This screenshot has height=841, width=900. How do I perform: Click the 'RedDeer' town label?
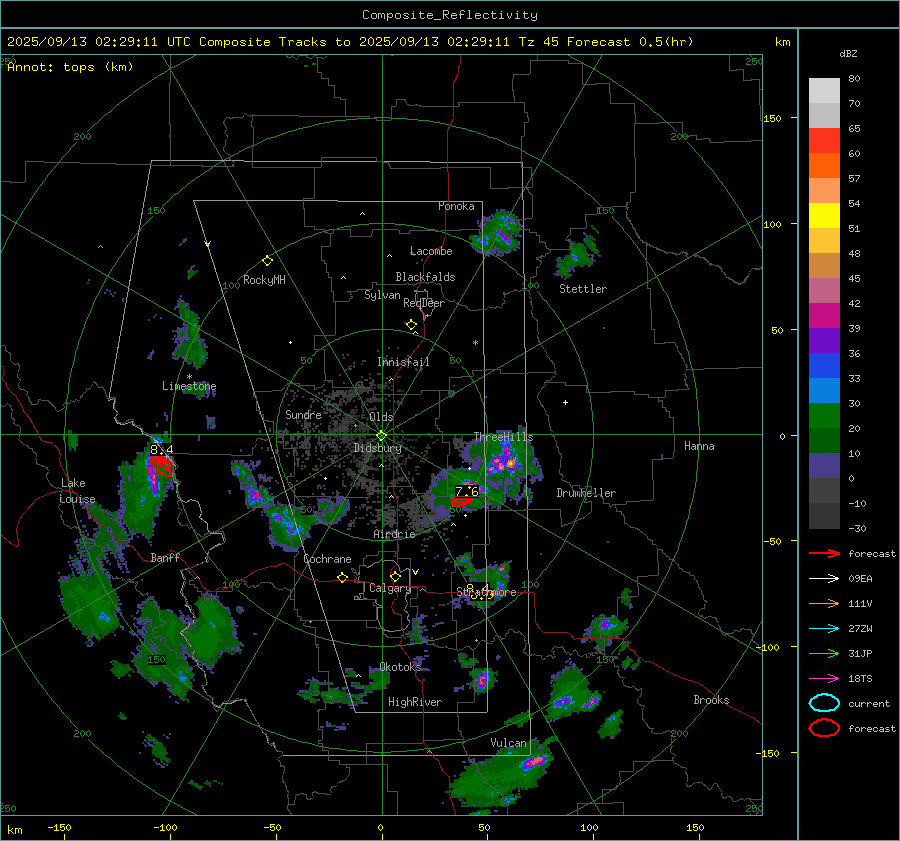click(x=424, y=303)
